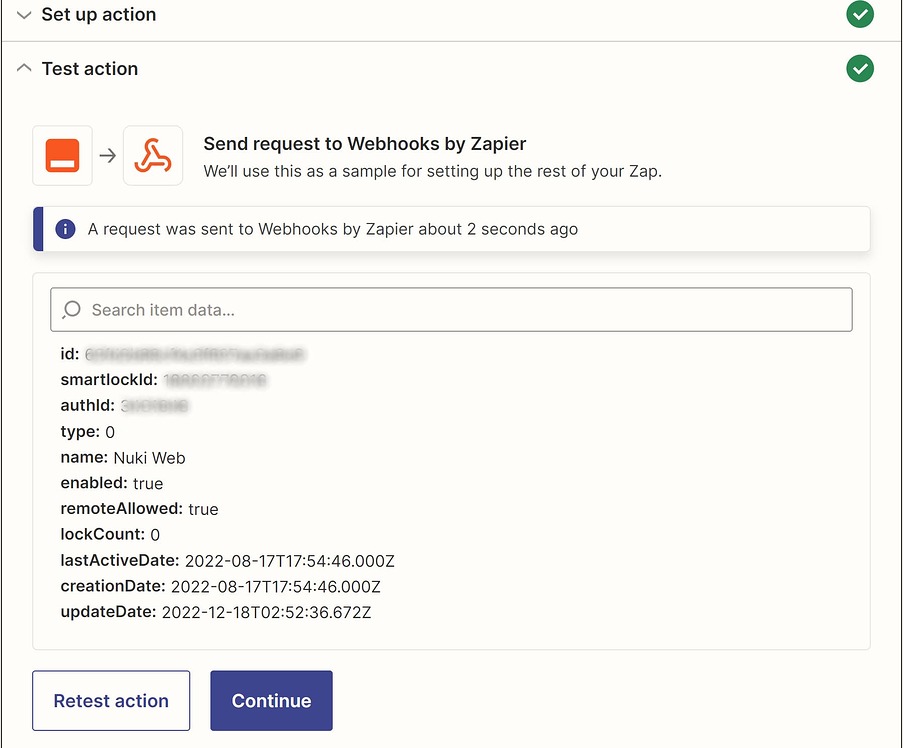Image resolution: width=903 pixels, height=748 pixels.
Task: Click the blue info icon in the notification banner
Action: [x=65, y=229]
